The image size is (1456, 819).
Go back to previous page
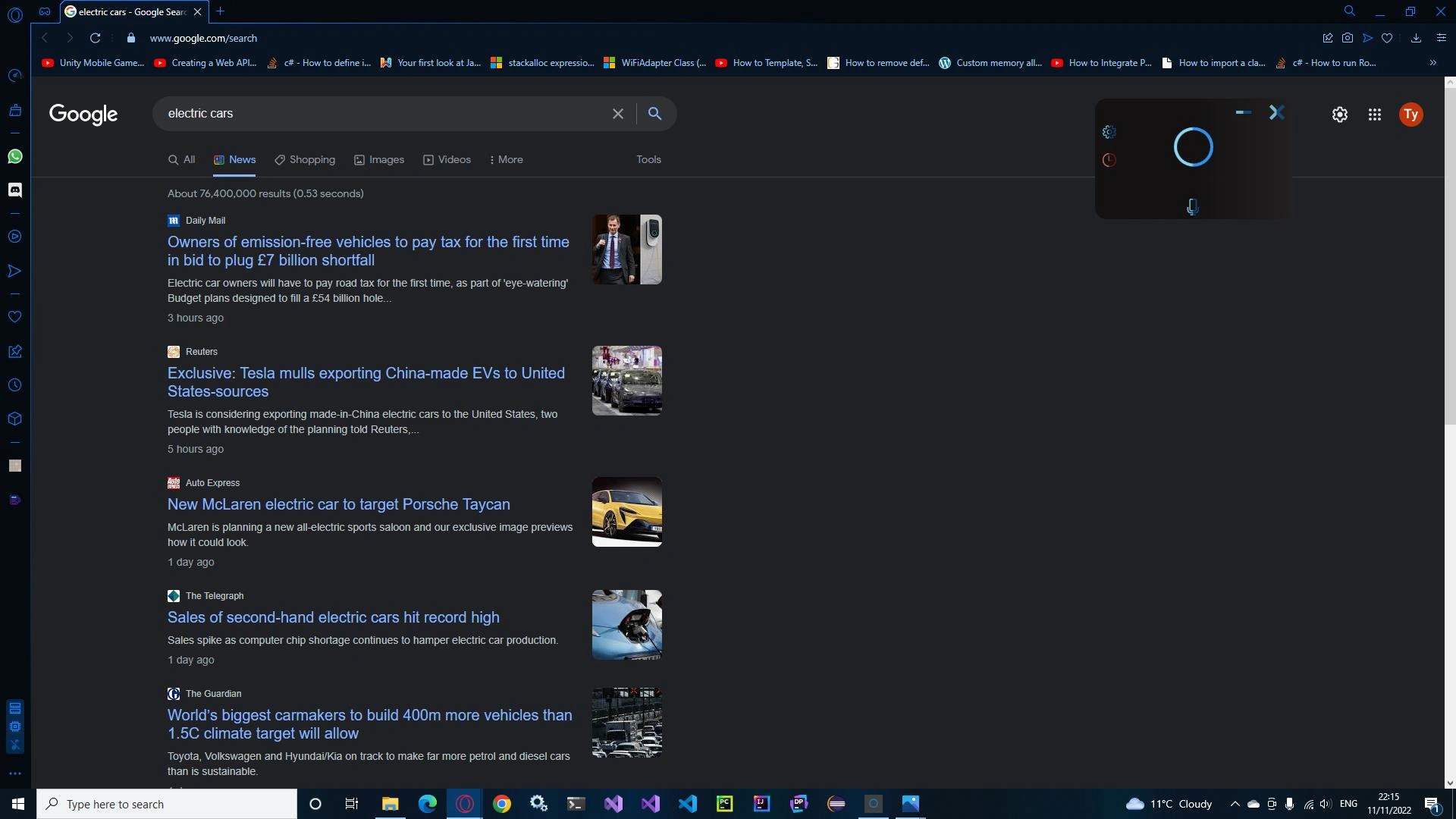coord(45,38)
